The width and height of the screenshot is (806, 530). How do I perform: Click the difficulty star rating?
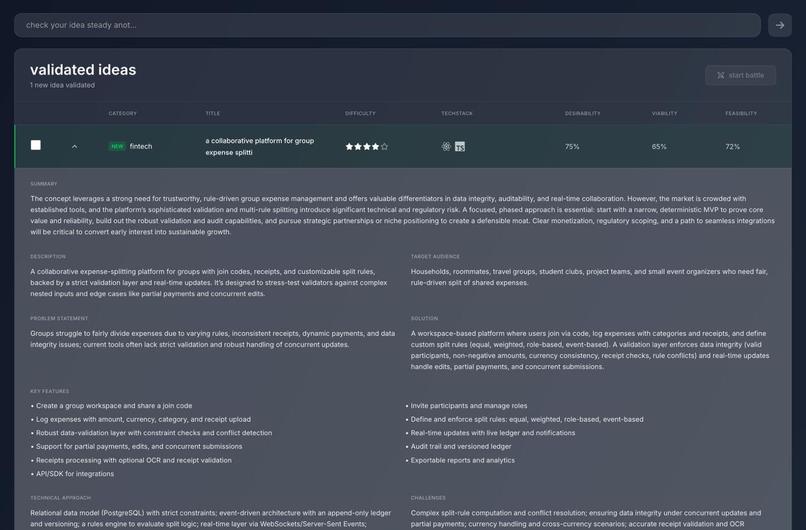(x=367, y=147)
